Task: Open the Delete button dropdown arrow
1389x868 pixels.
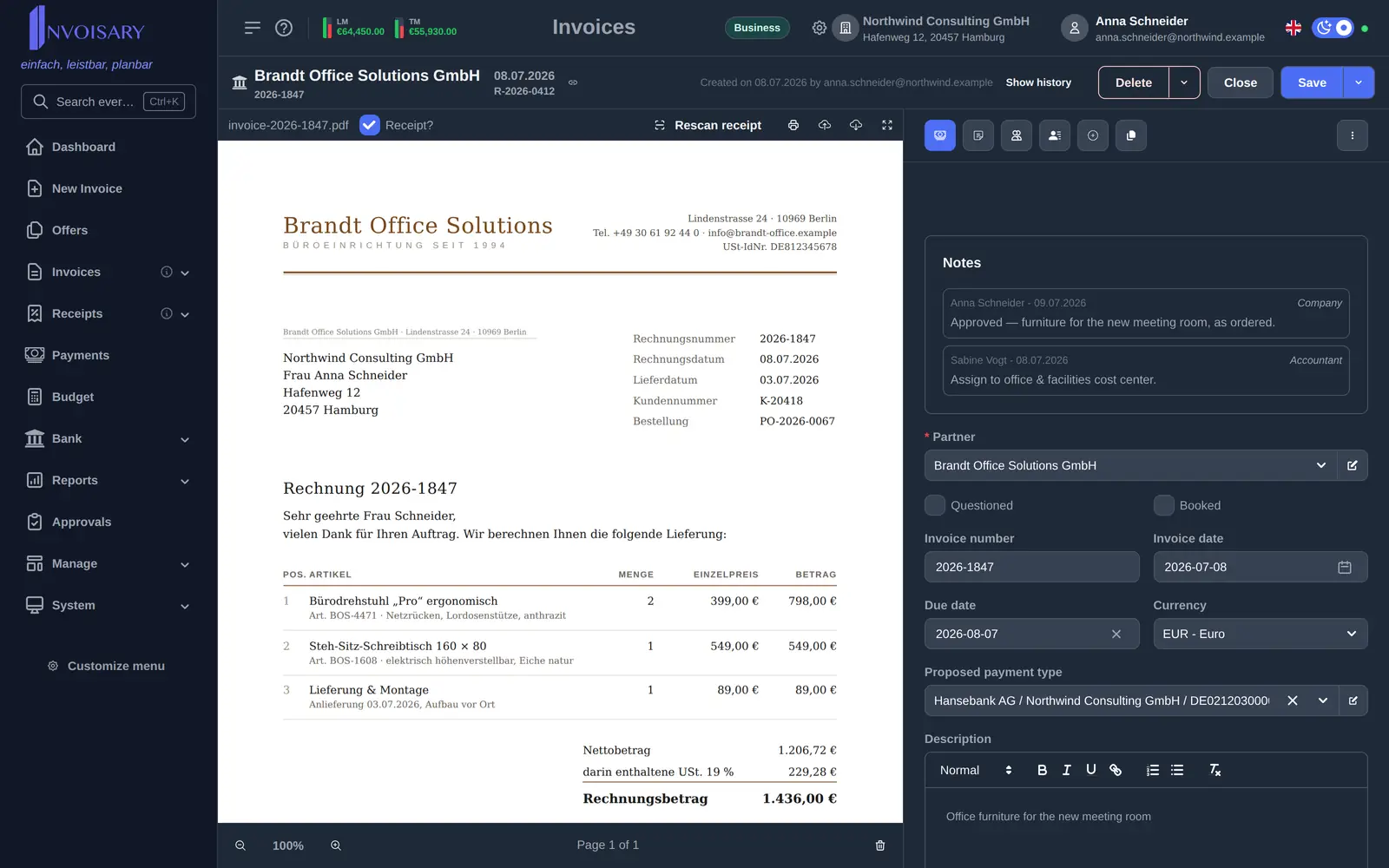Action: pyautogui.click(x=1185, y=82)
